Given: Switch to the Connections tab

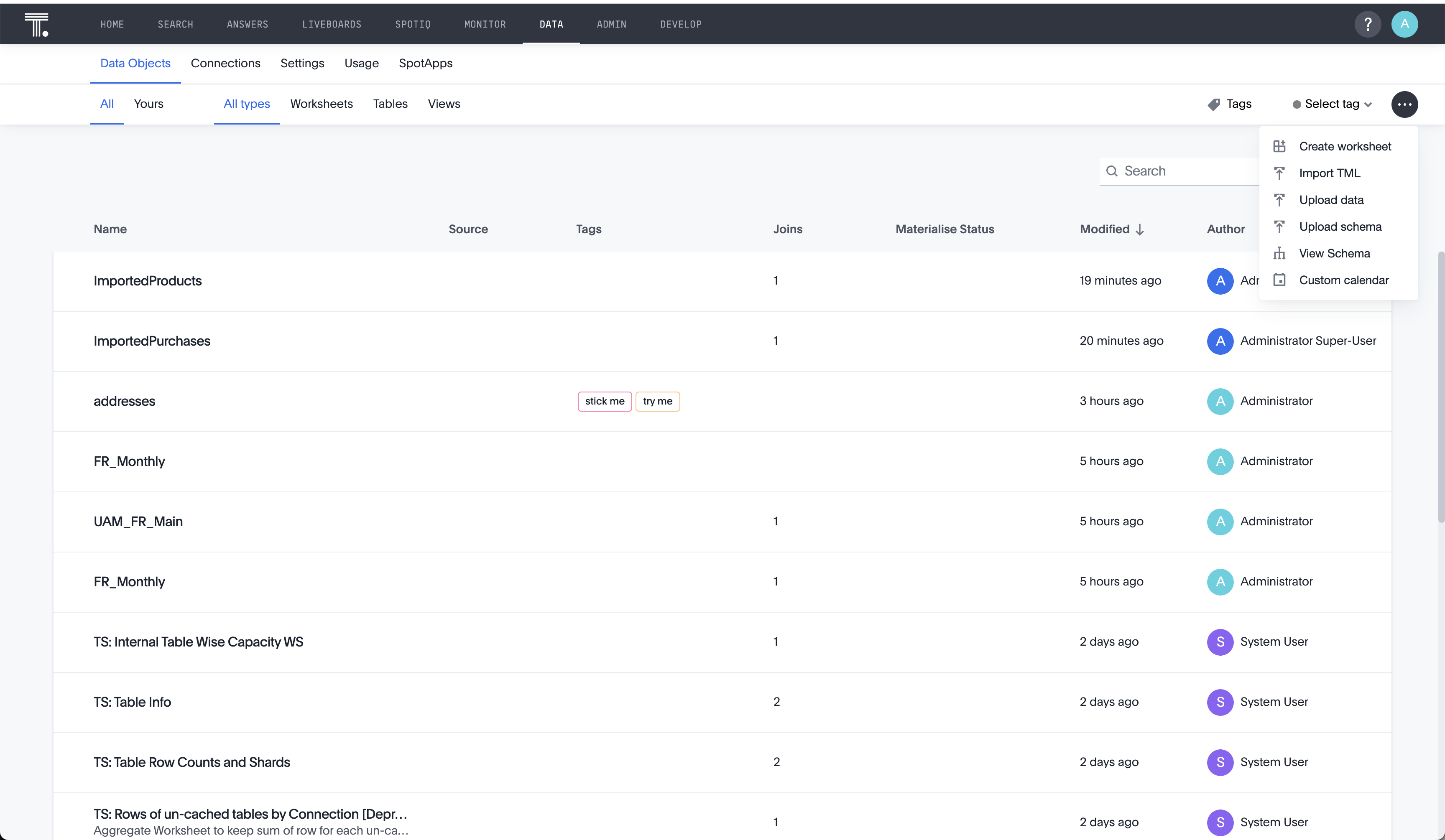Looking at the screenshot, I should tap(225, 63).
